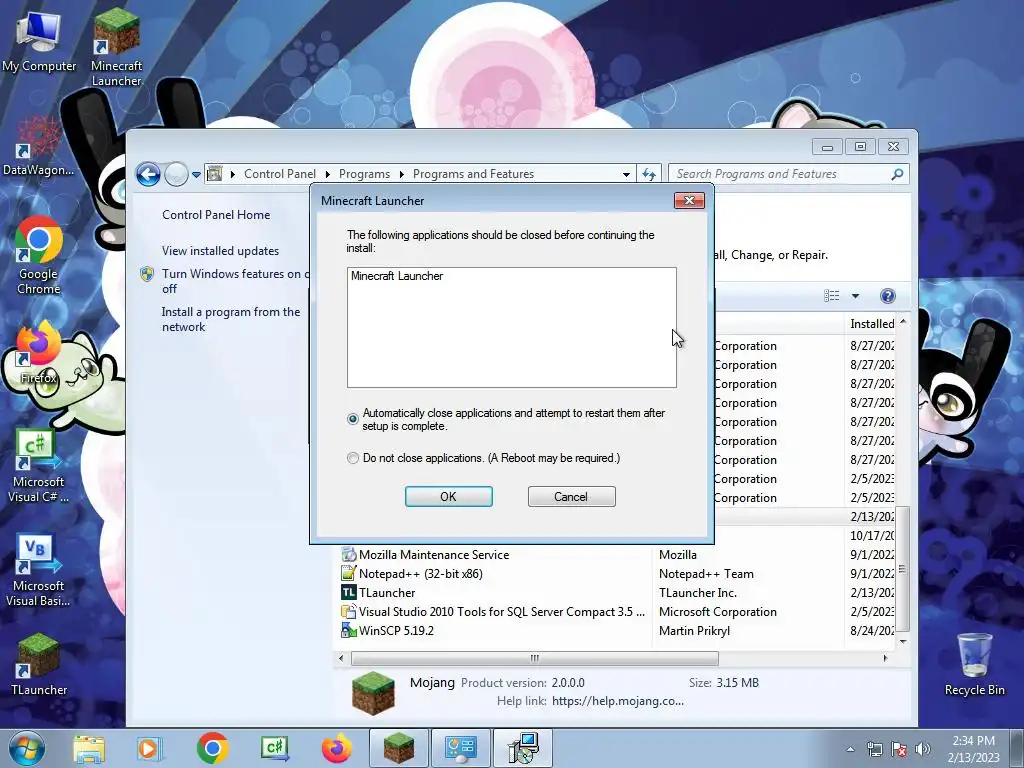Expand the Control Panel breadcrumb arrow
Image resolution: width=1024 pixels, height=768 pixels.
point(327,174)
